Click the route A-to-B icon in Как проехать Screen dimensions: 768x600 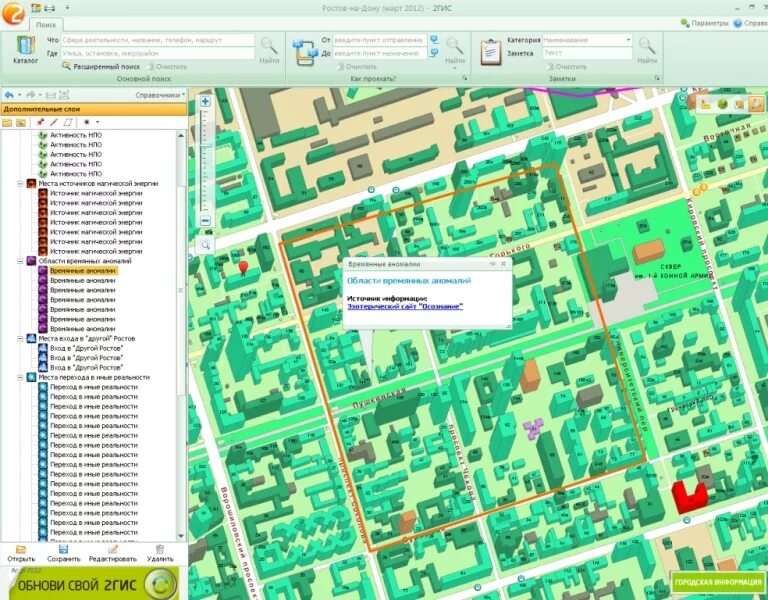pos(305,53)
